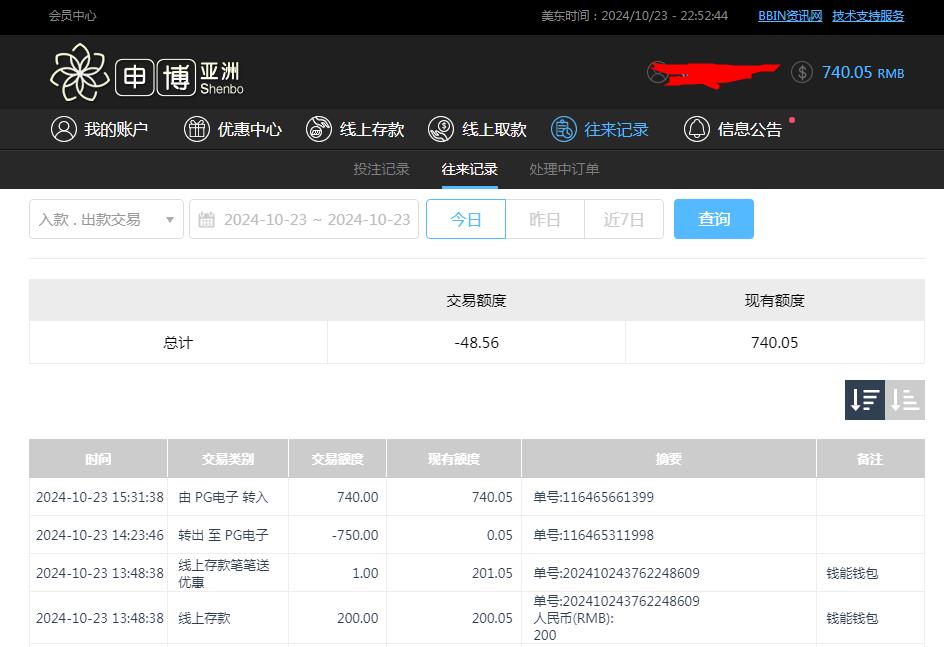The image size is (944, 647).
Task: Switch to the 昨日 date filter
Action: [545, 218]
